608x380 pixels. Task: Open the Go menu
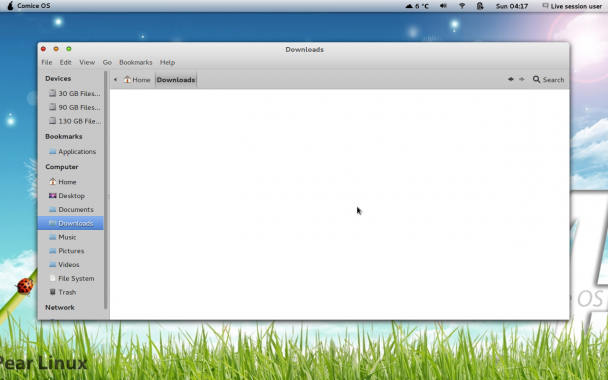(107, 62)
